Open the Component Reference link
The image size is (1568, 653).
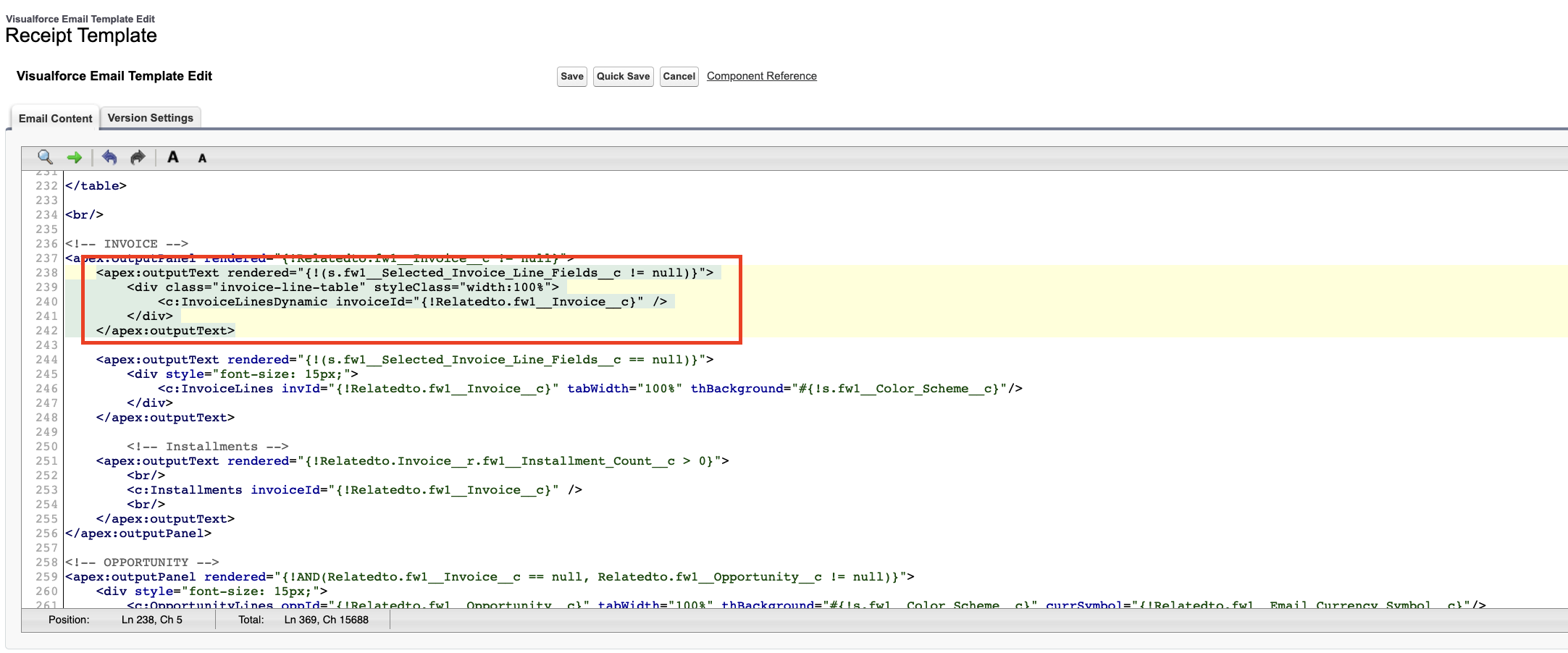coord(761,76)
